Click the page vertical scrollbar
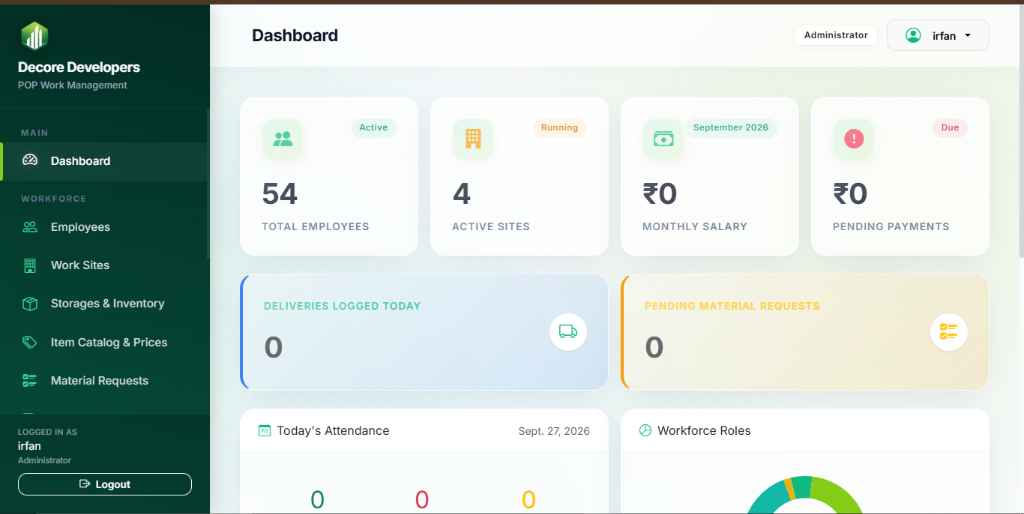1024x514 pixels. [x=1020, y=131]
